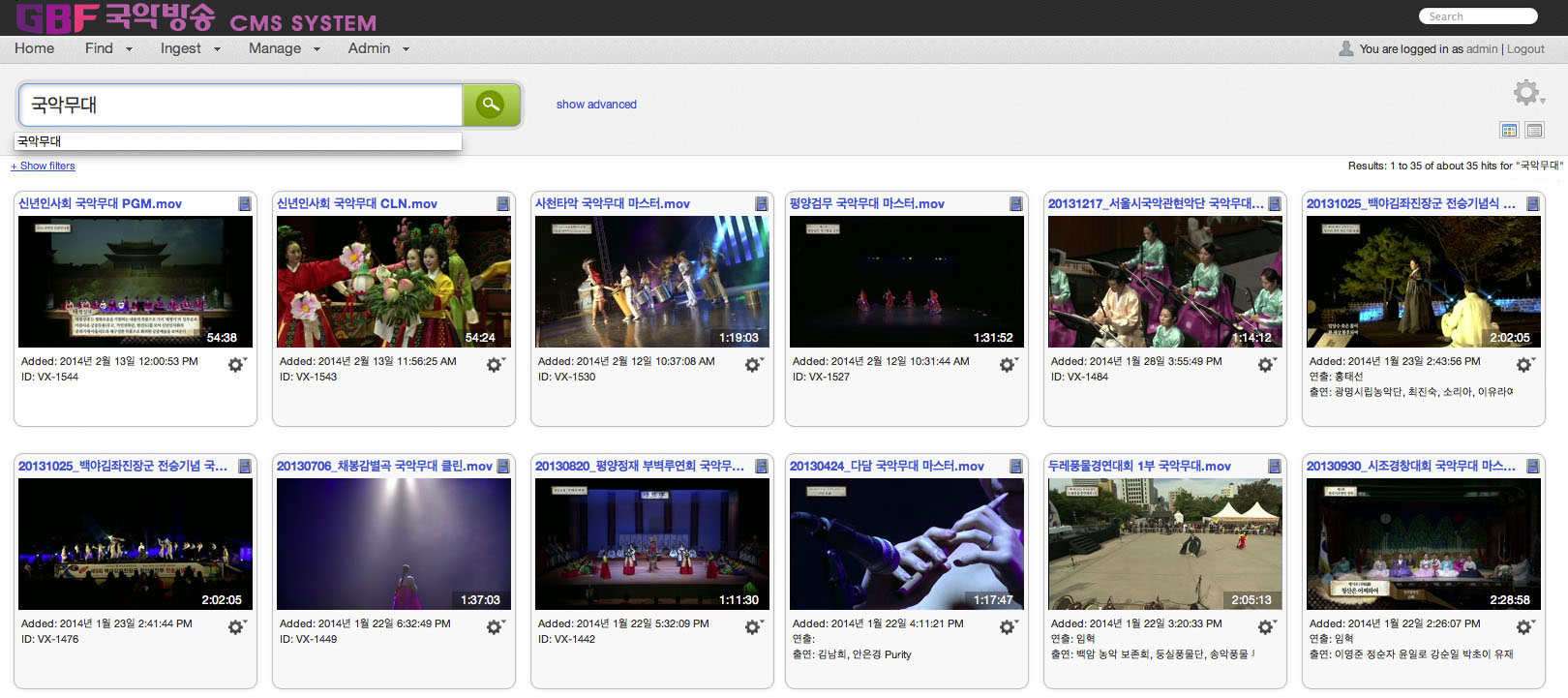Image resolution: width=1568 pixels, height=698 pixels.
Task: Open gear menu for VX-1449 item
Action: (495, 627)
